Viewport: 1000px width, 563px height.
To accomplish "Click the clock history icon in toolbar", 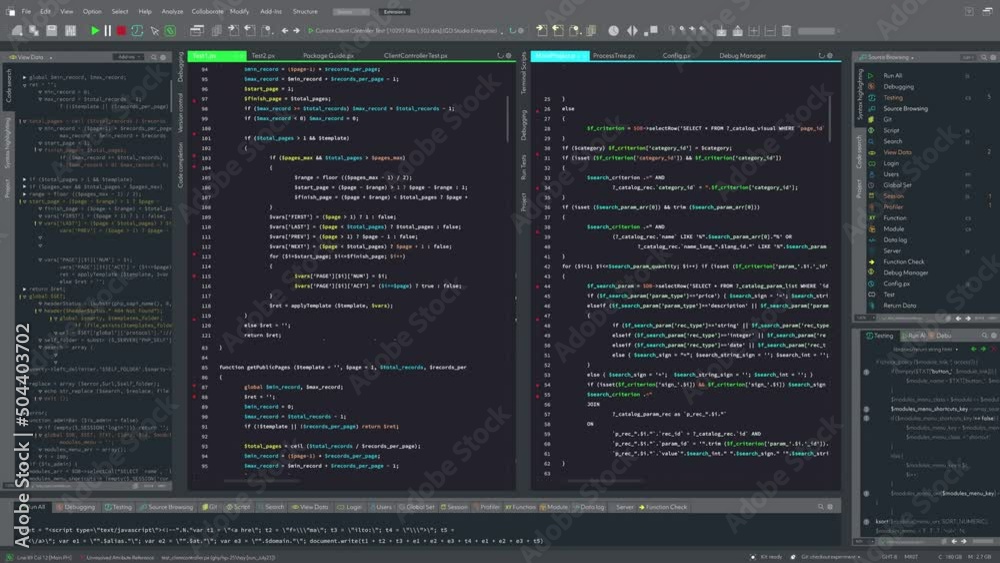I will [x=614, y=30].
